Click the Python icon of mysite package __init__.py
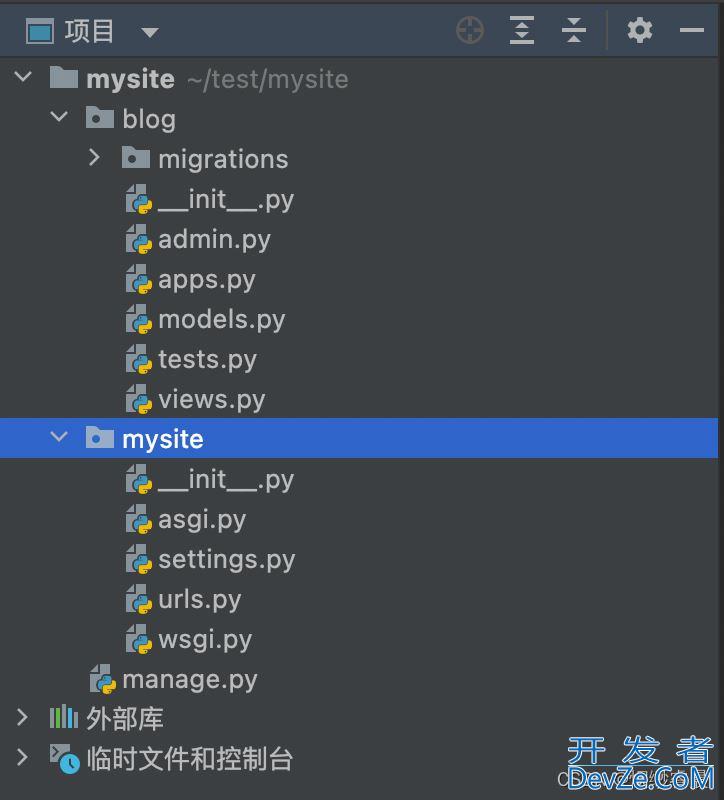The width and height of the screenshot is (724, 800). point(139,479)
